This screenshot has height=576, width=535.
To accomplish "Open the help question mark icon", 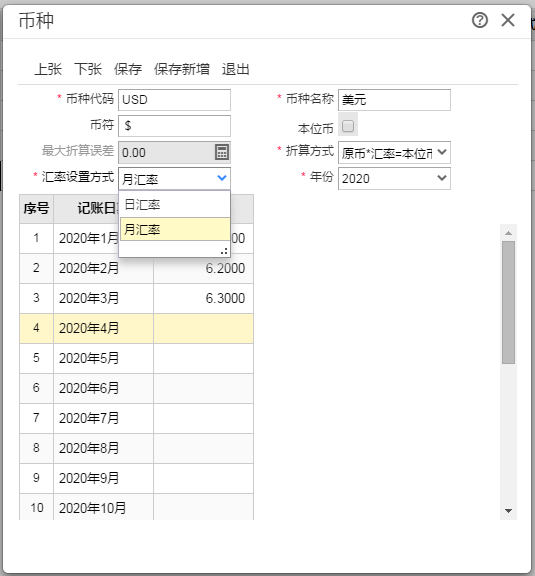I will pos(480,20).
